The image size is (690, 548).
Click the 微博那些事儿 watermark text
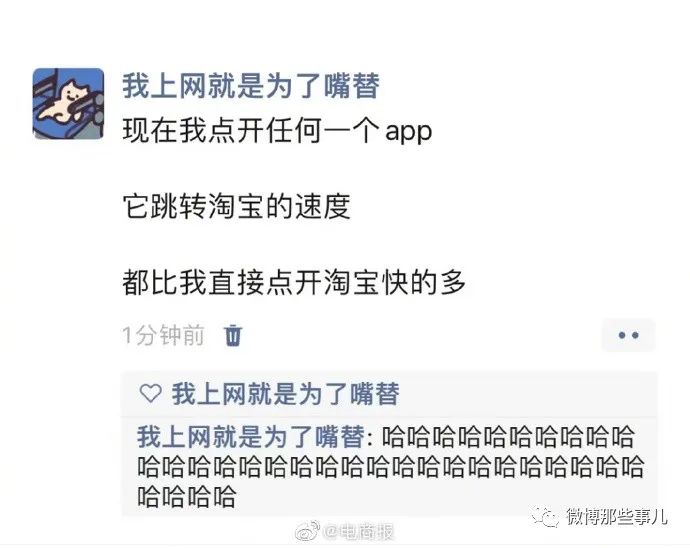[616, 516]
